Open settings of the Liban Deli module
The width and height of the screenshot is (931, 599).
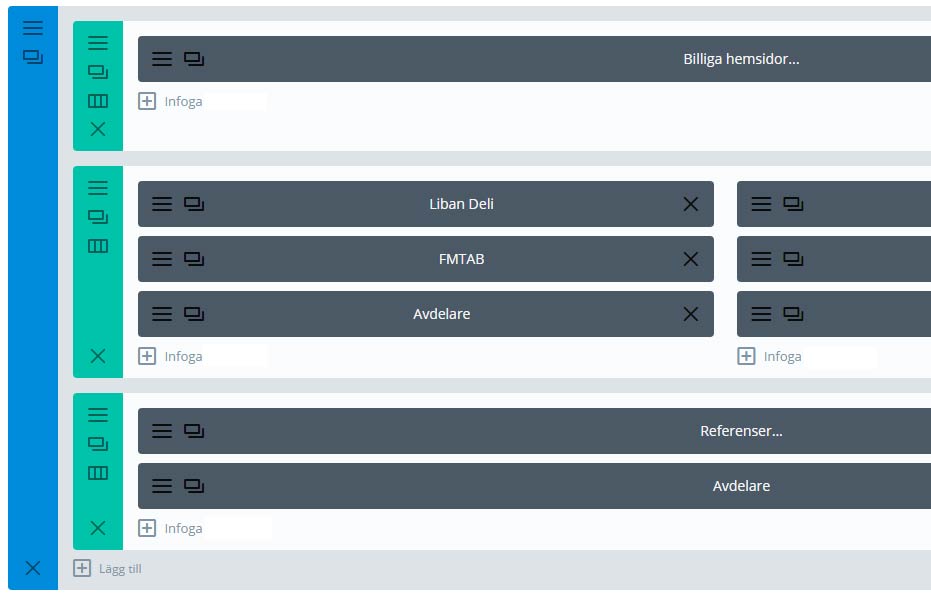coord(162,204)
